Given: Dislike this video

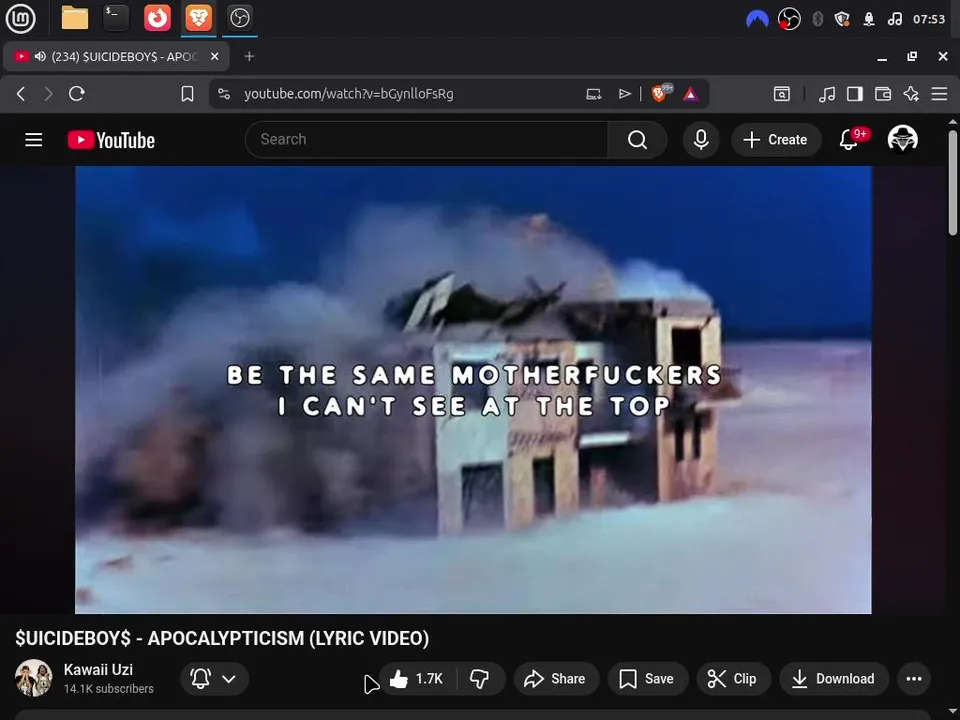Looking at the screenshot, I should click(x=480, y=678).
